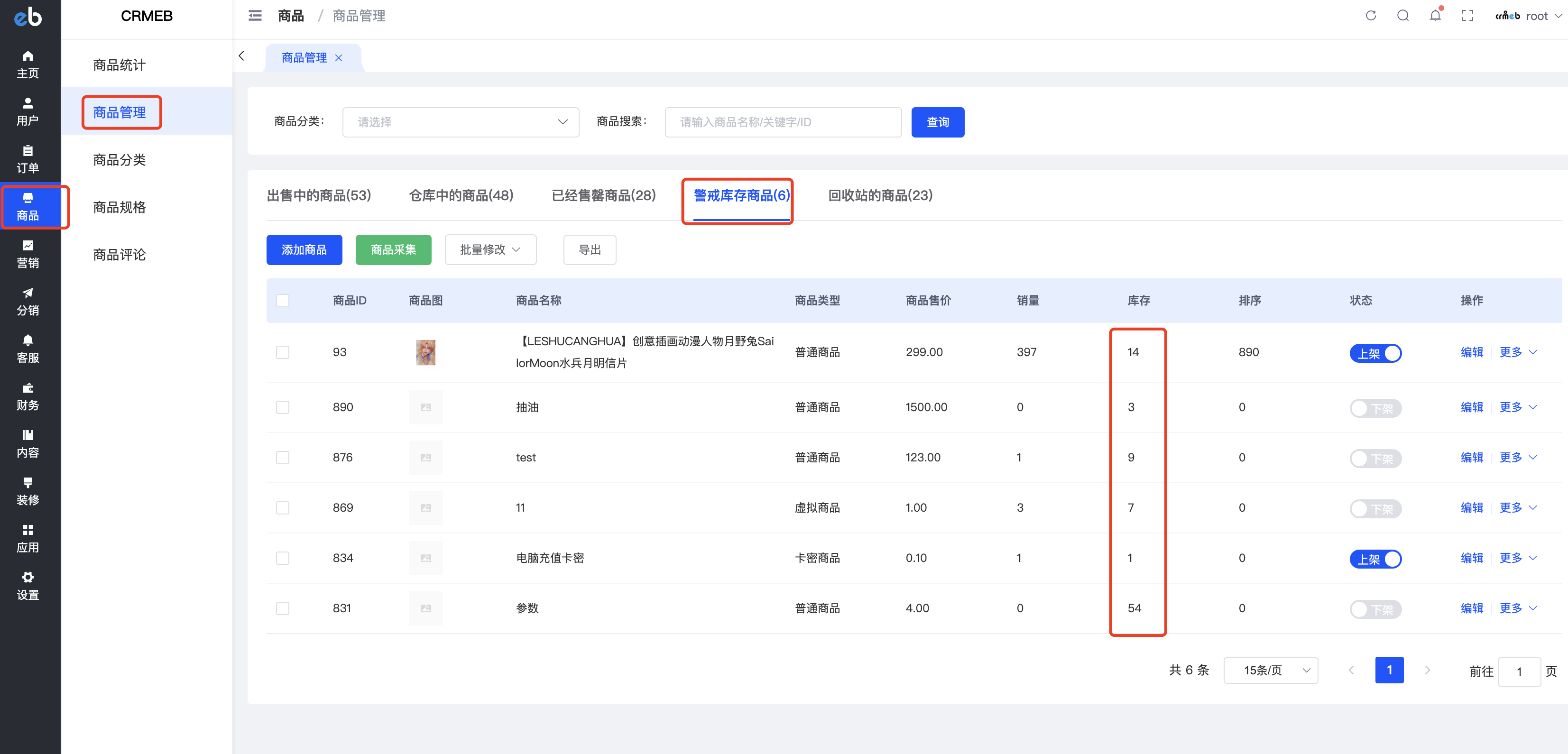Go to 营销 marketing in the sidebar
1568x754 pixels.
tap(28, 254)
